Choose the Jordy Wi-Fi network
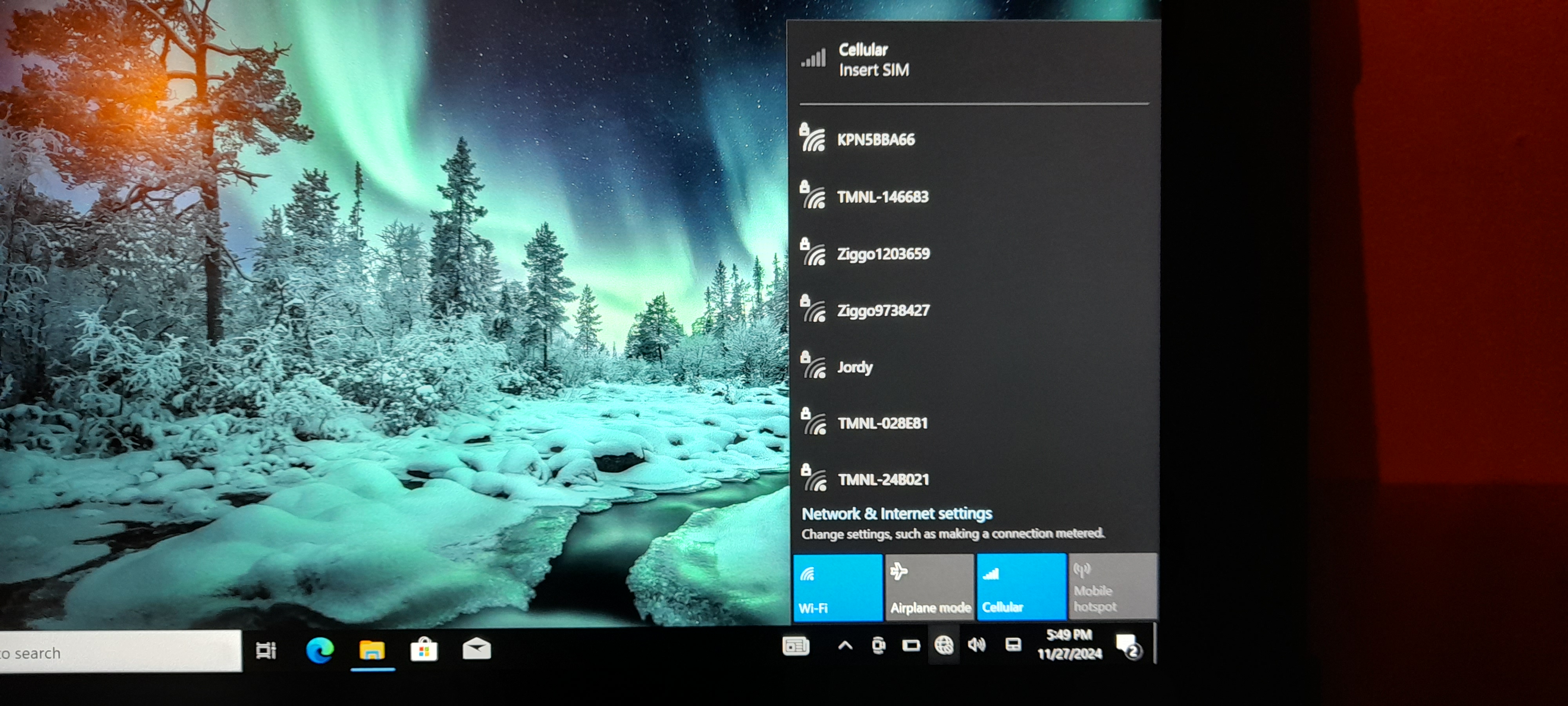The width and height of the screenshot is (1568, 706). coord(855,367)
